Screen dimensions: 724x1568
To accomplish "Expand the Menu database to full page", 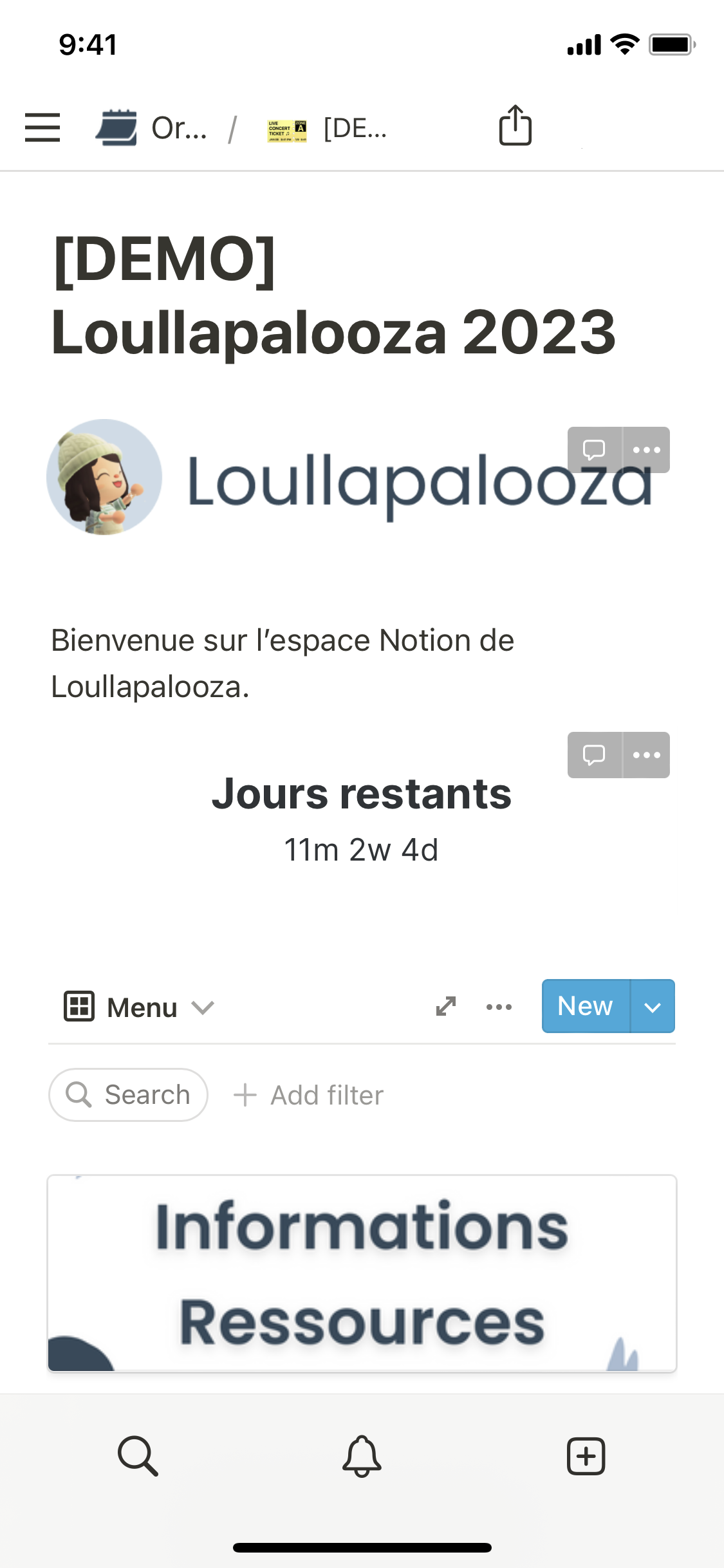I will pos(446,1006).
